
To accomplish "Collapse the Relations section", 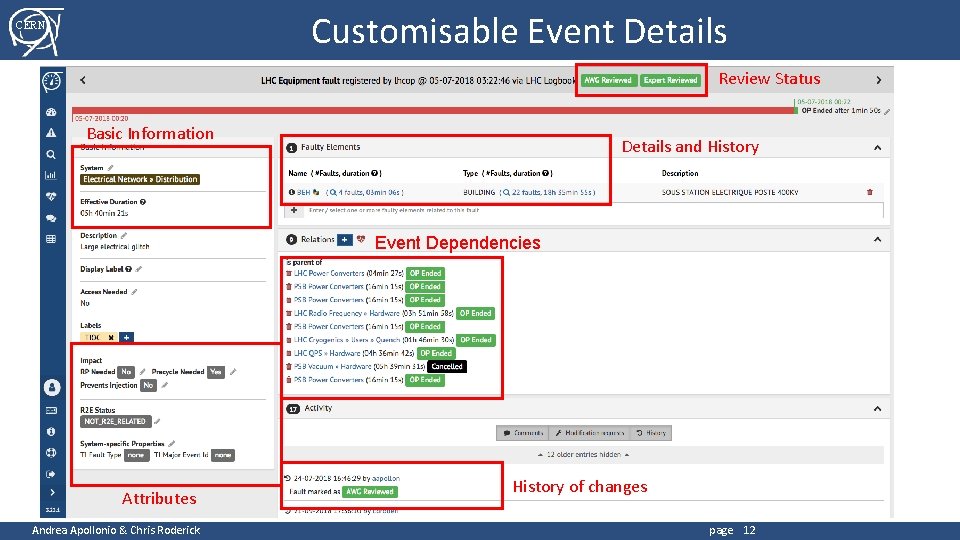I will click(877, 239).
